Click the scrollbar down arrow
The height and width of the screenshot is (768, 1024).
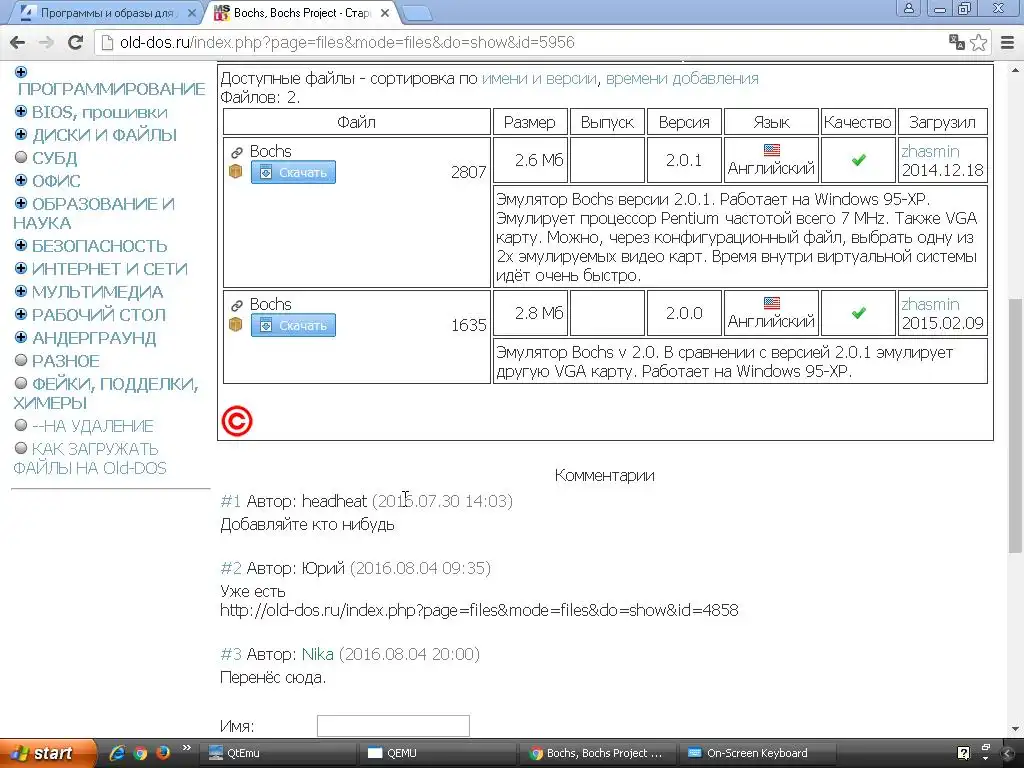click(x=1016, y=729)
